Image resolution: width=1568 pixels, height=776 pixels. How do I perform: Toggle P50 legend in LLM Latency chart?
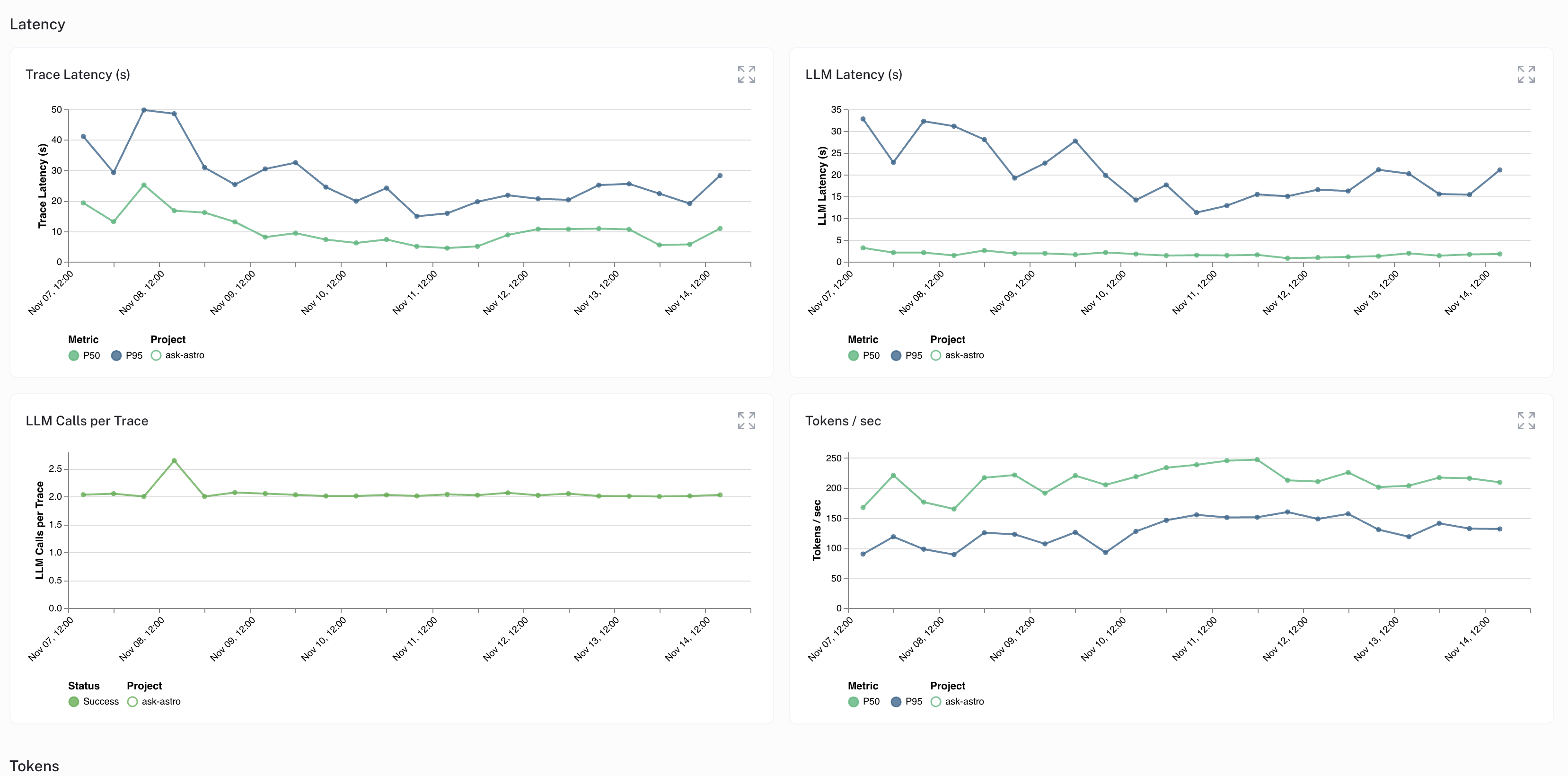tap(864, 355)
